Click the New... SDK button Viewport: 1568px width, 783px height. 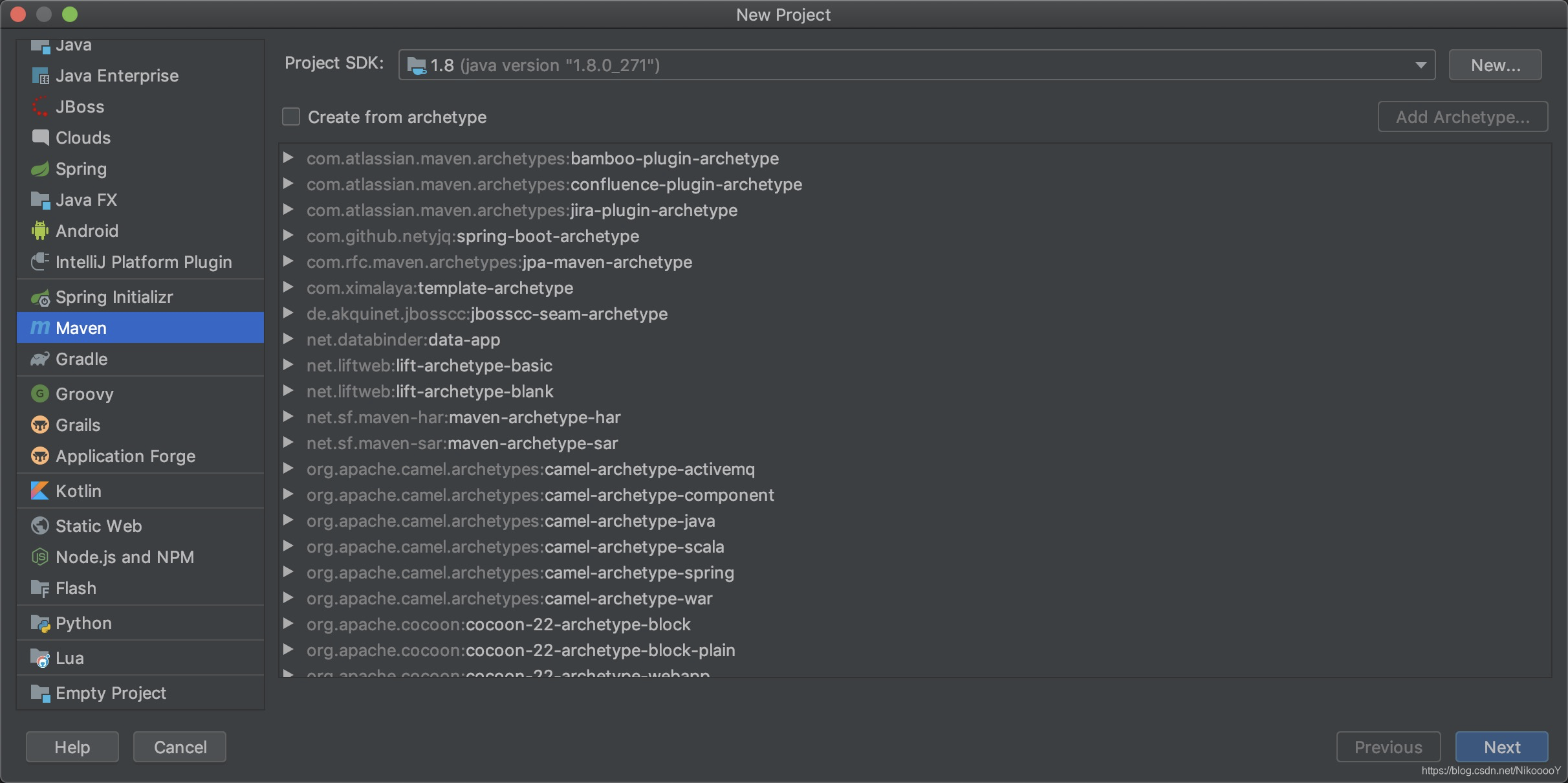(x=1495, y=65)
